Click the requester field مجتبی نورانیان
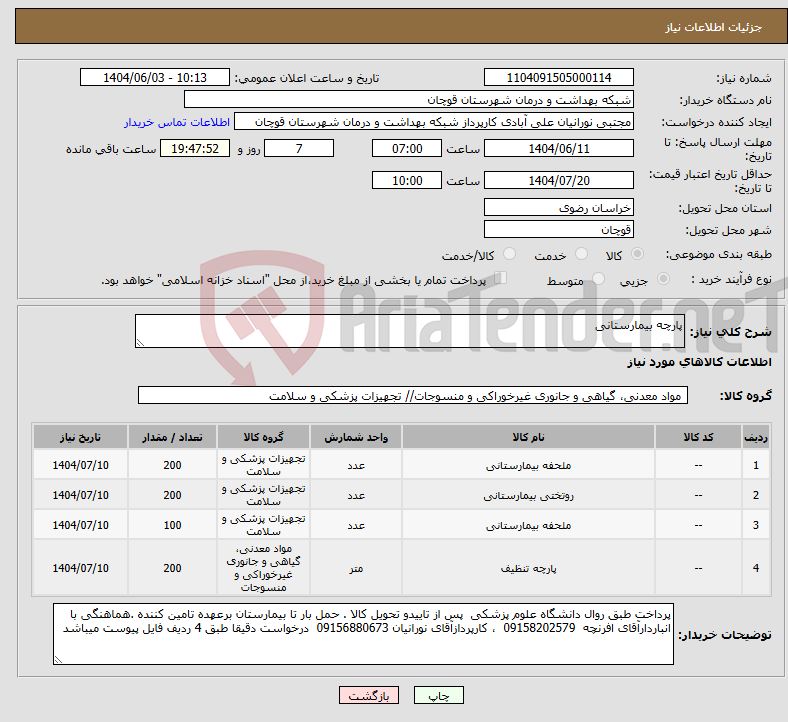 click(x=434, y=122)
